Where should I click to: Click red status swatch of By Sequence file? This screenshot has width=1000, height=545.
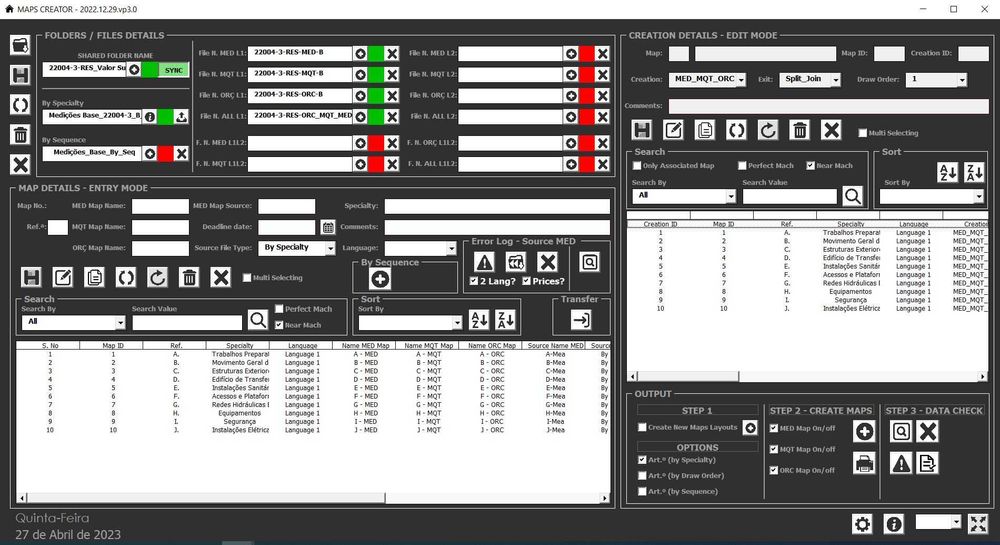point(166,154)
